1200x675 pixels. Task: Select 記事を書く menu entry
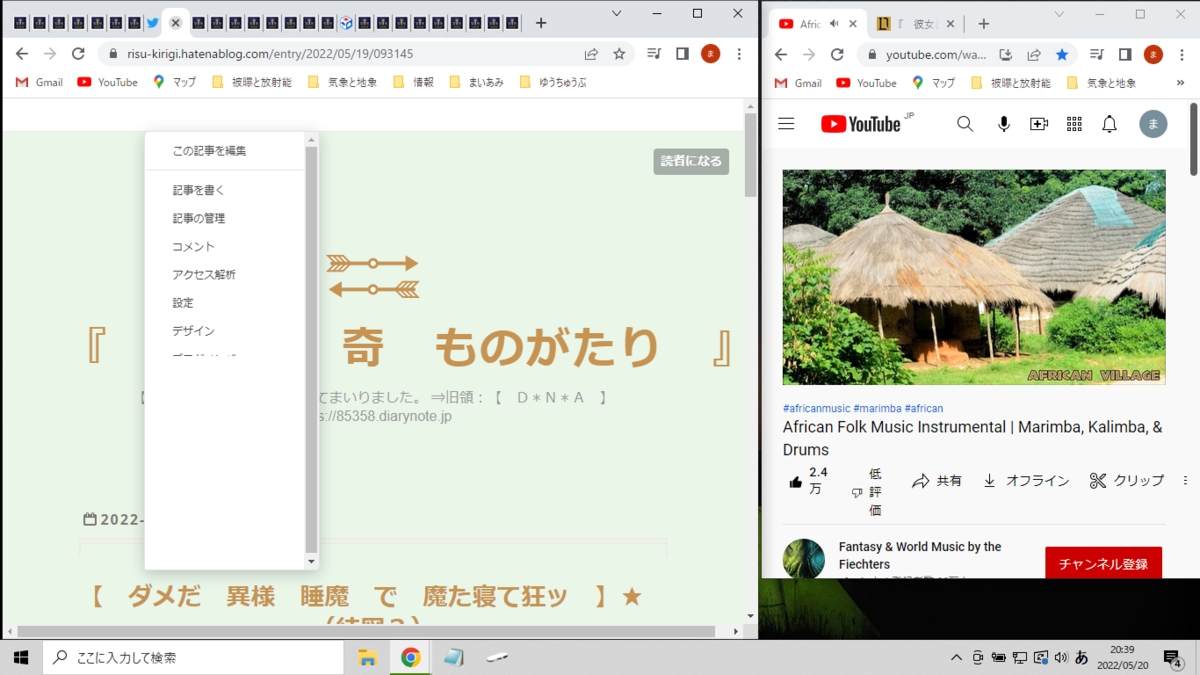click(x=199, y=190)
